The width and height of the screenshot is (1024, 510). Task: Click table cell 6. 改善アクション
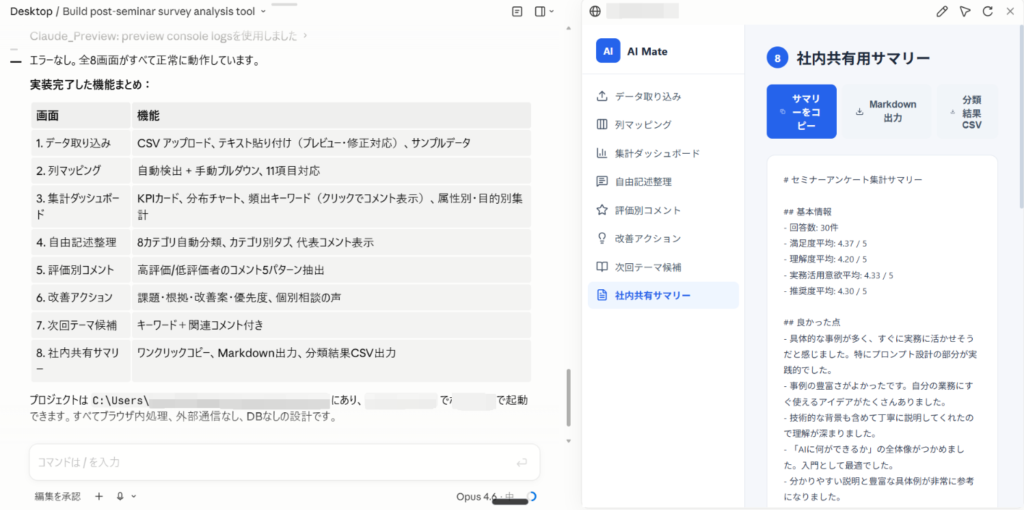coord(80,297)
